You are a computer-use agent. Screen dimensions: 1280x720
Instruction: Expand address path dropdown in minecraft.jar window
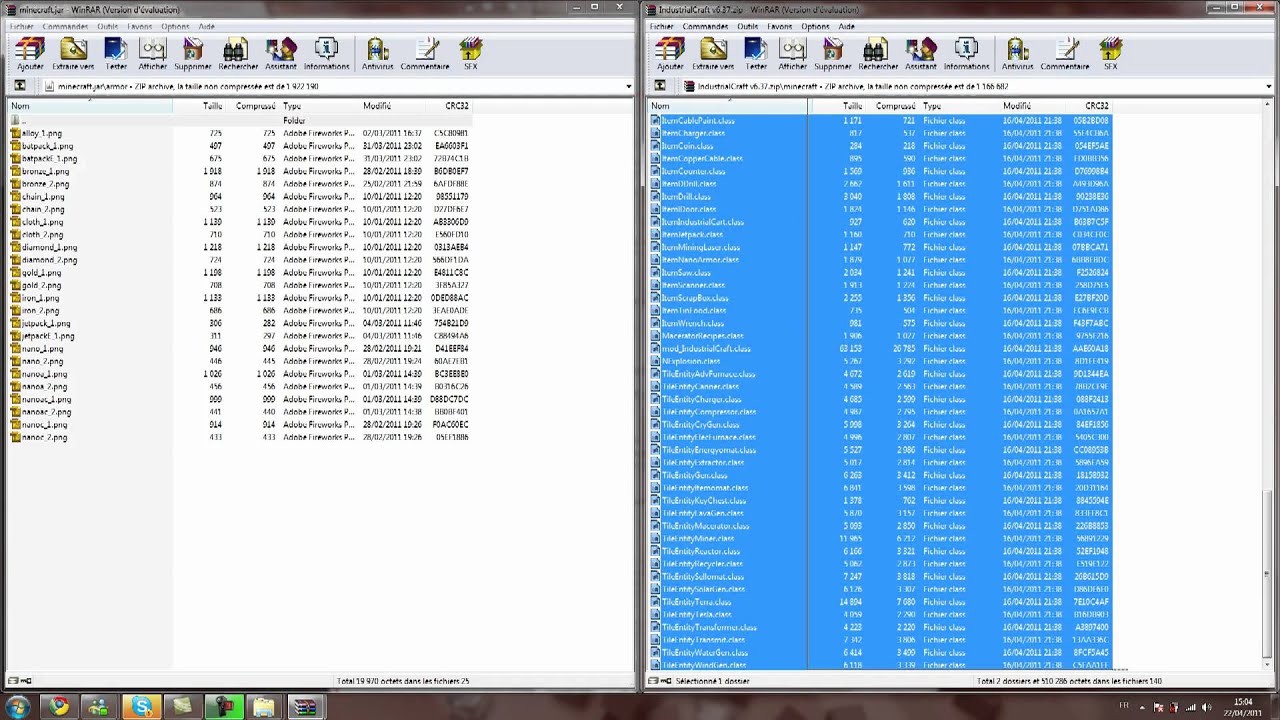point(628,86)
